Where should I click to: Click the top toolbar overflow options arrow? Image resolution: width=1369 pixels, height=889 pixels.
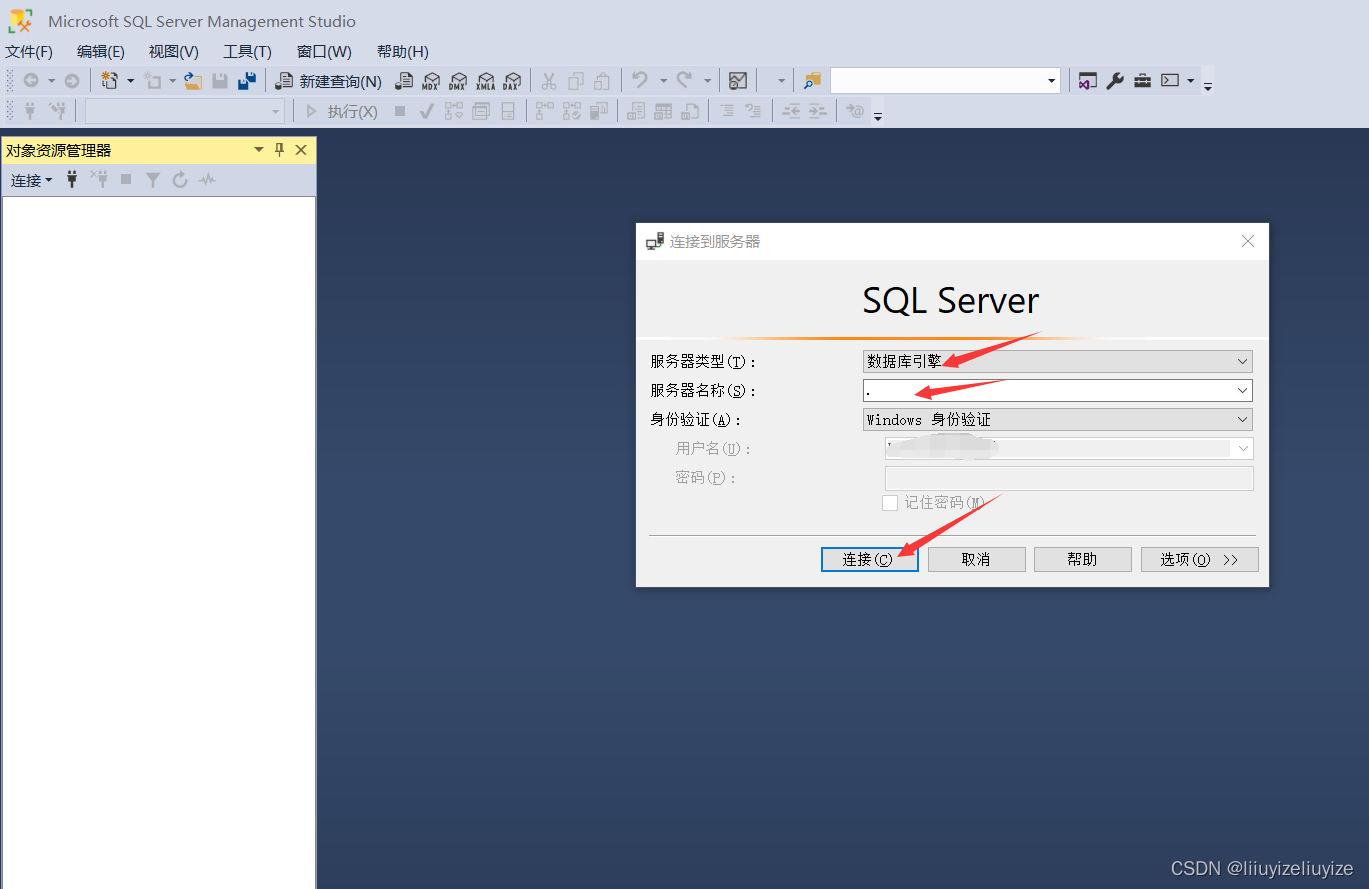(x=1208, y=87)
